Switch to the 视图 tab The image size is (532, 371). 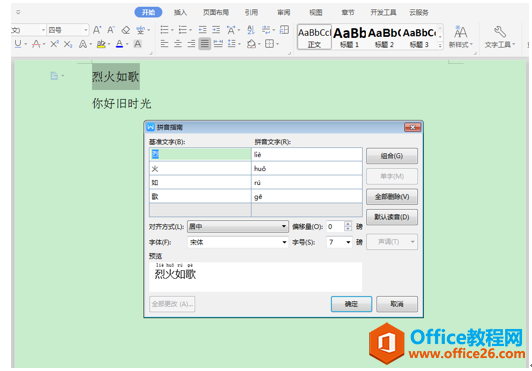click(316, 13)
